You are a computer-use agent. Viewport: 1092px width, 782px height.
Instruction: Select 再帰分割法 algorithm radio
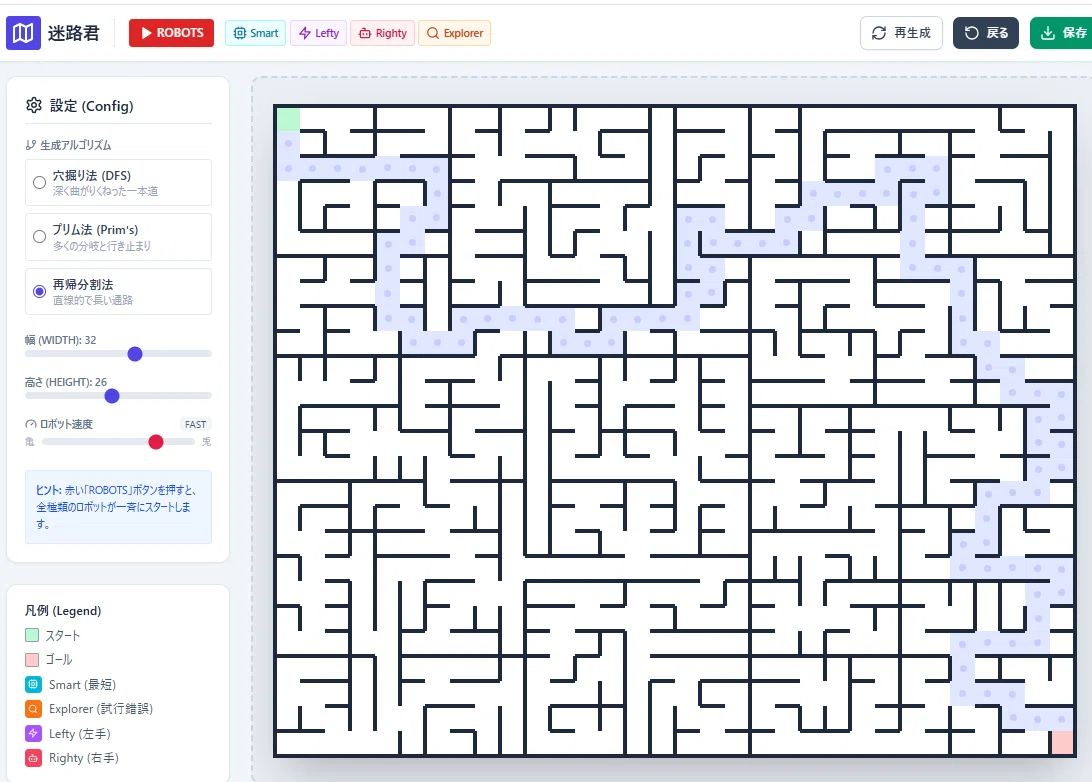40,291
